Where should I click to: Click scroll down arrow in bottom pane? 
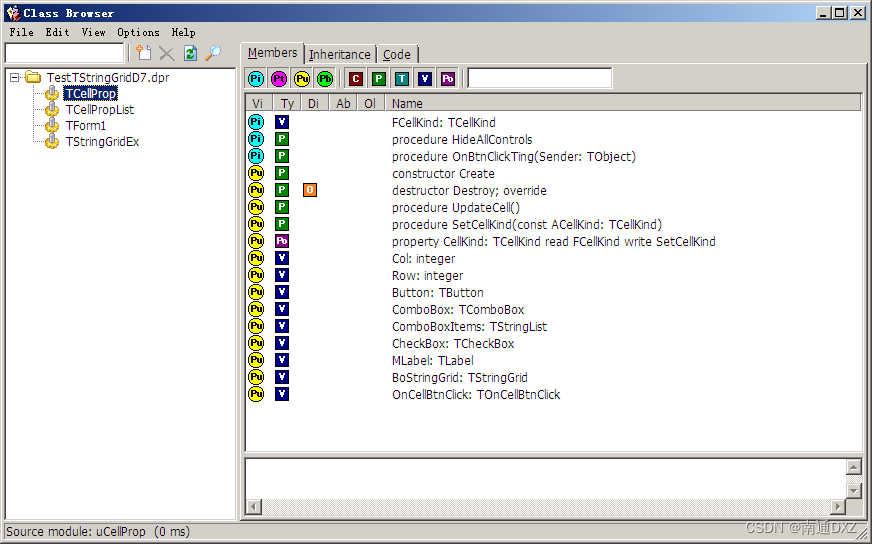(854, 491)
